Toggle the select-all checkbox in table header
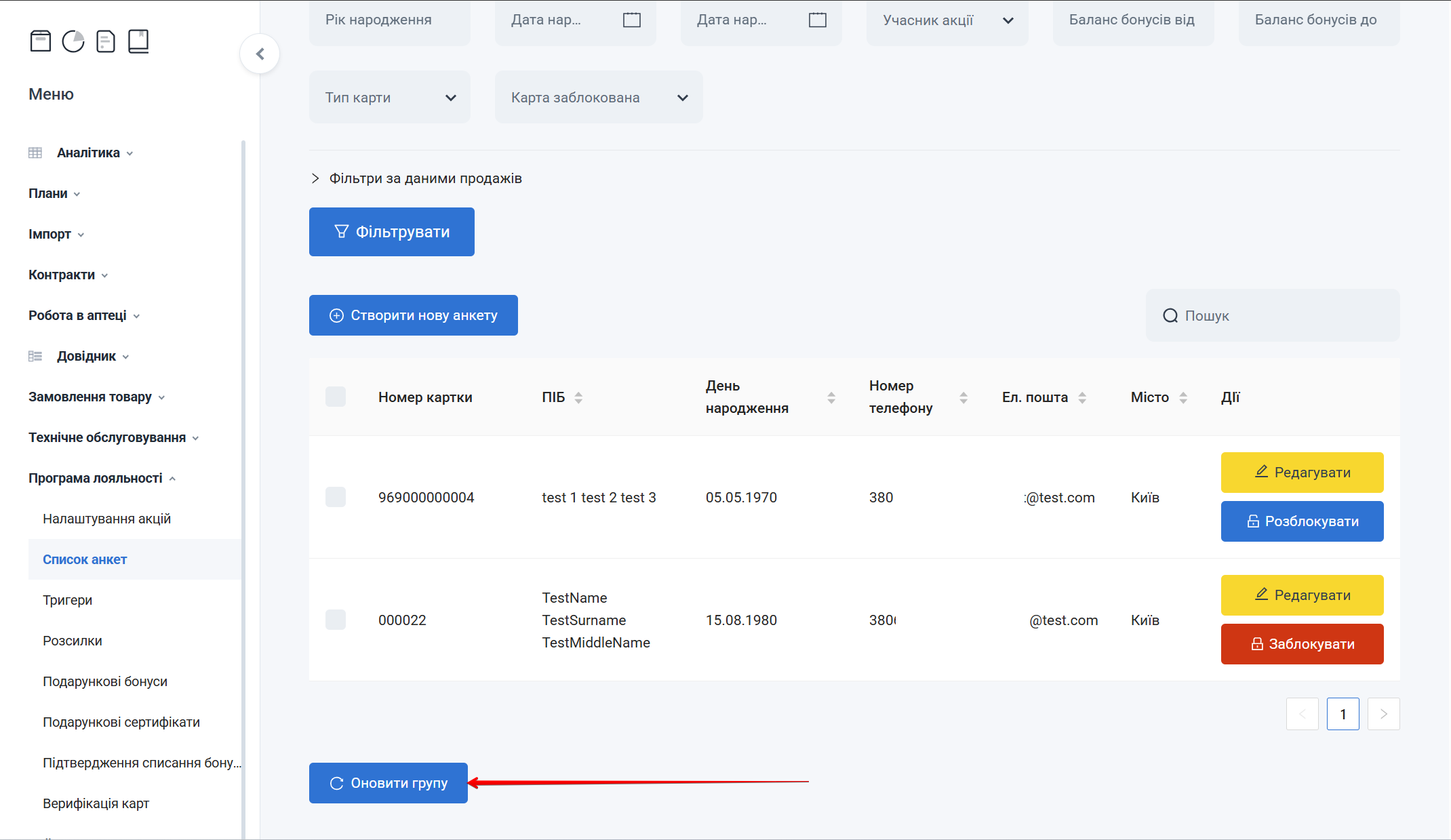 tap(336, 397)
